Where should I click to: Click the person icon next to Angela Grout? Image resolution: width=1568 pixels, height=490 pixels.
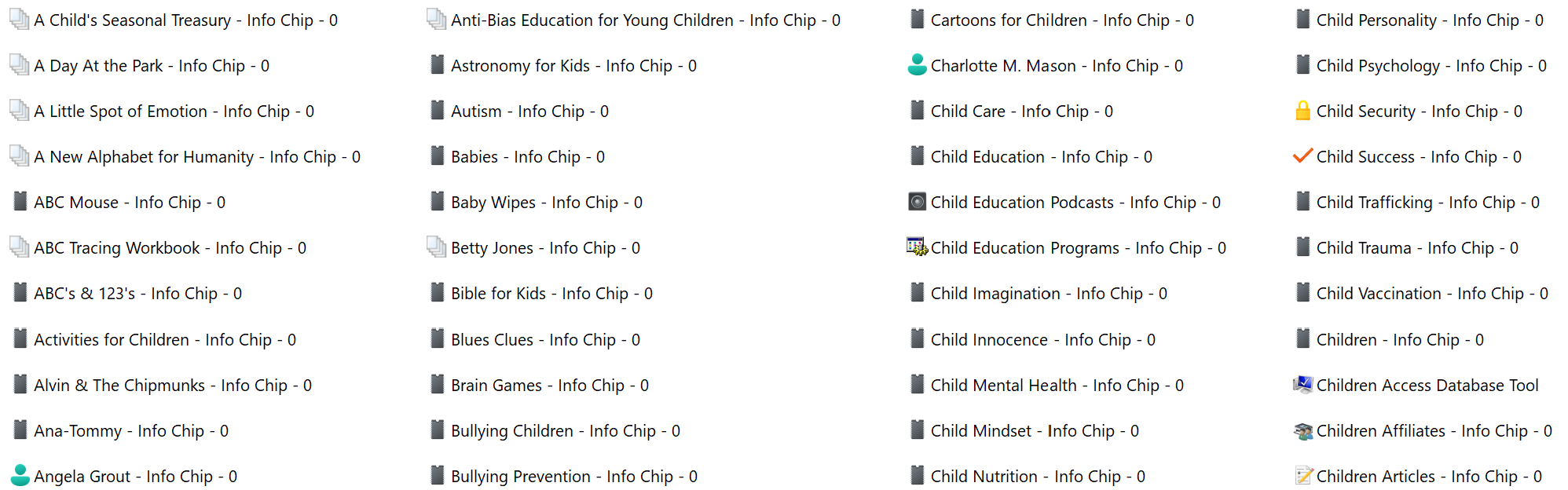click(20, 476)
